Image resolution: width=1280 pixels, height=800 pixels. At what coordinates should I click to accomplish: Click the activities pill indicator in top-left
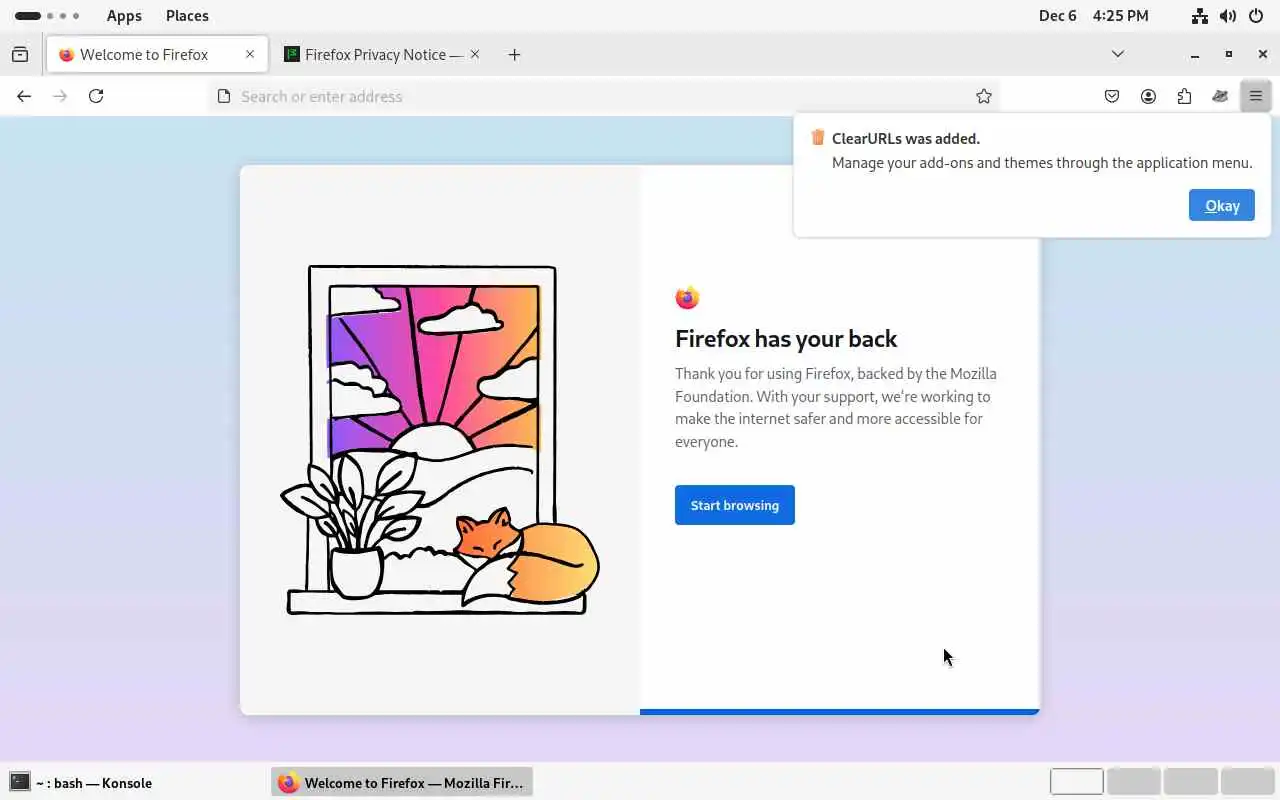47,16
